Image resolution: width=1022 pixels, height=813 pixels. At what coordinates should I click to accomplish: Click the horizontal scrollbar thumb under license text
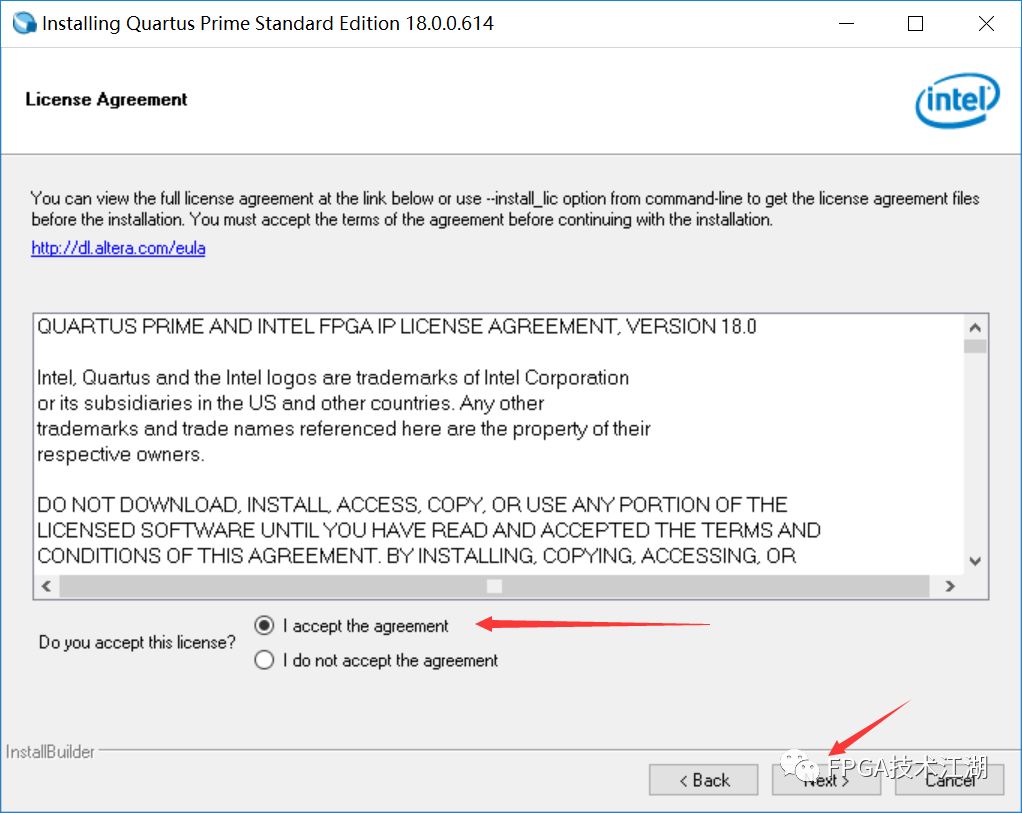[x=494, y=586]
